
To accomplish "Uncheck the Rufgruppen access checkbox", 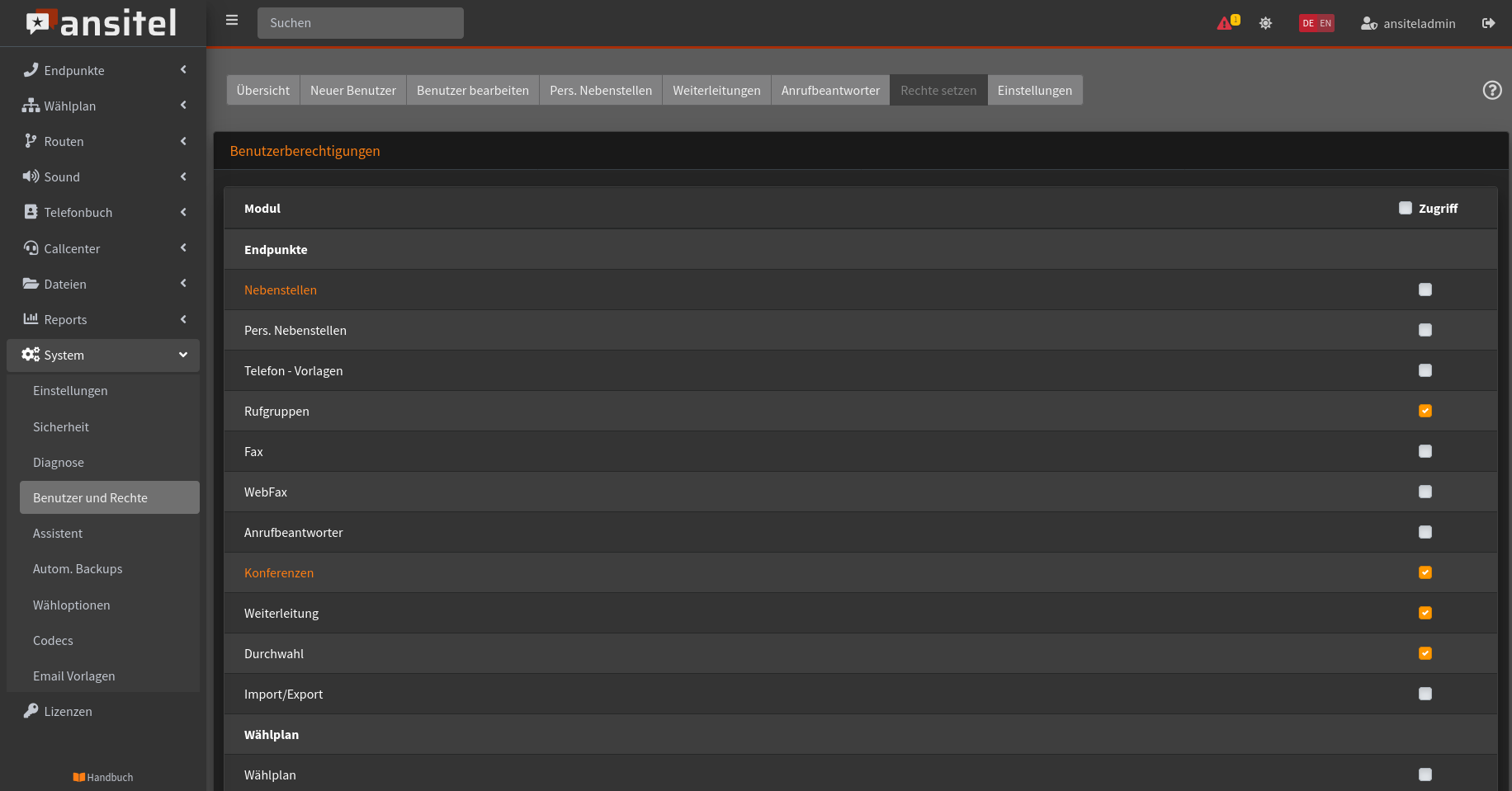I will [x=1425, y=411].
